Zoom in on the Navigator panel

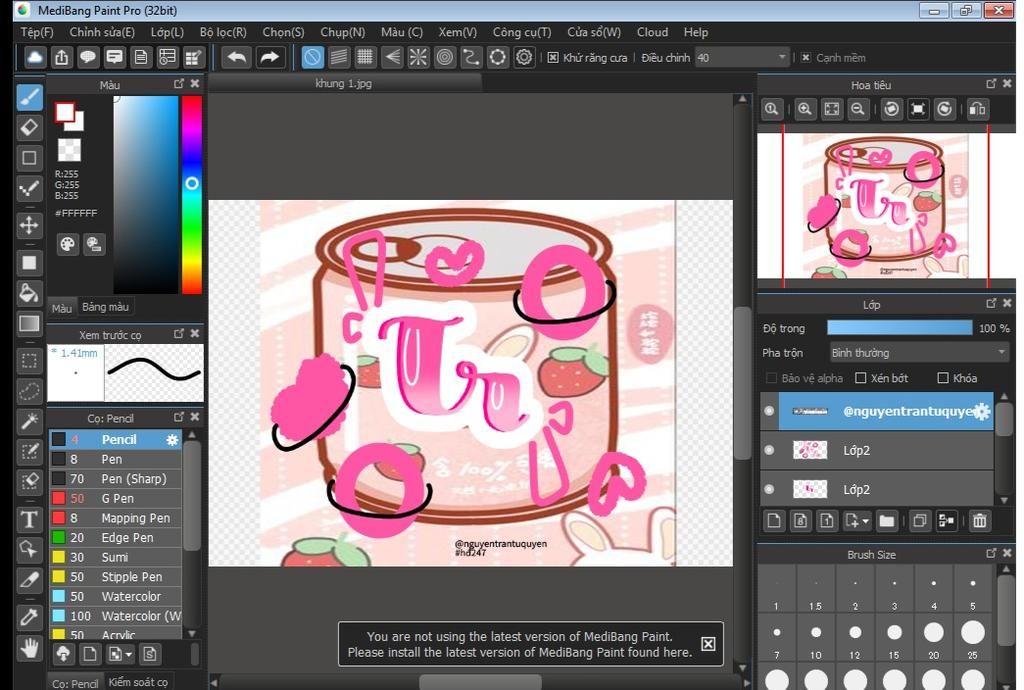(805, 109)
